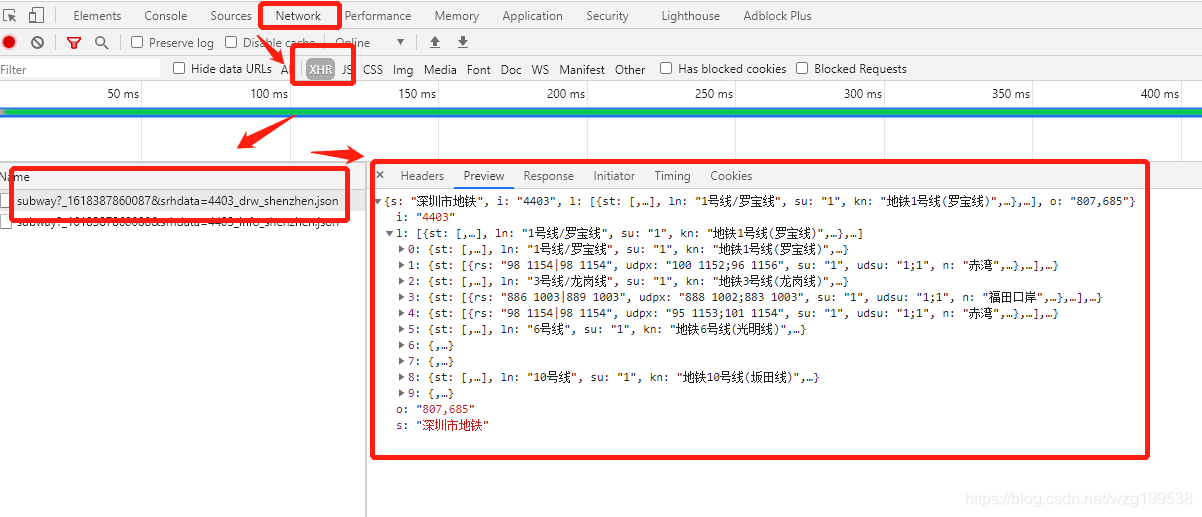Clear the network log icon
Image resolution: width=1202 pixels, height=517 pixels.
37,42
